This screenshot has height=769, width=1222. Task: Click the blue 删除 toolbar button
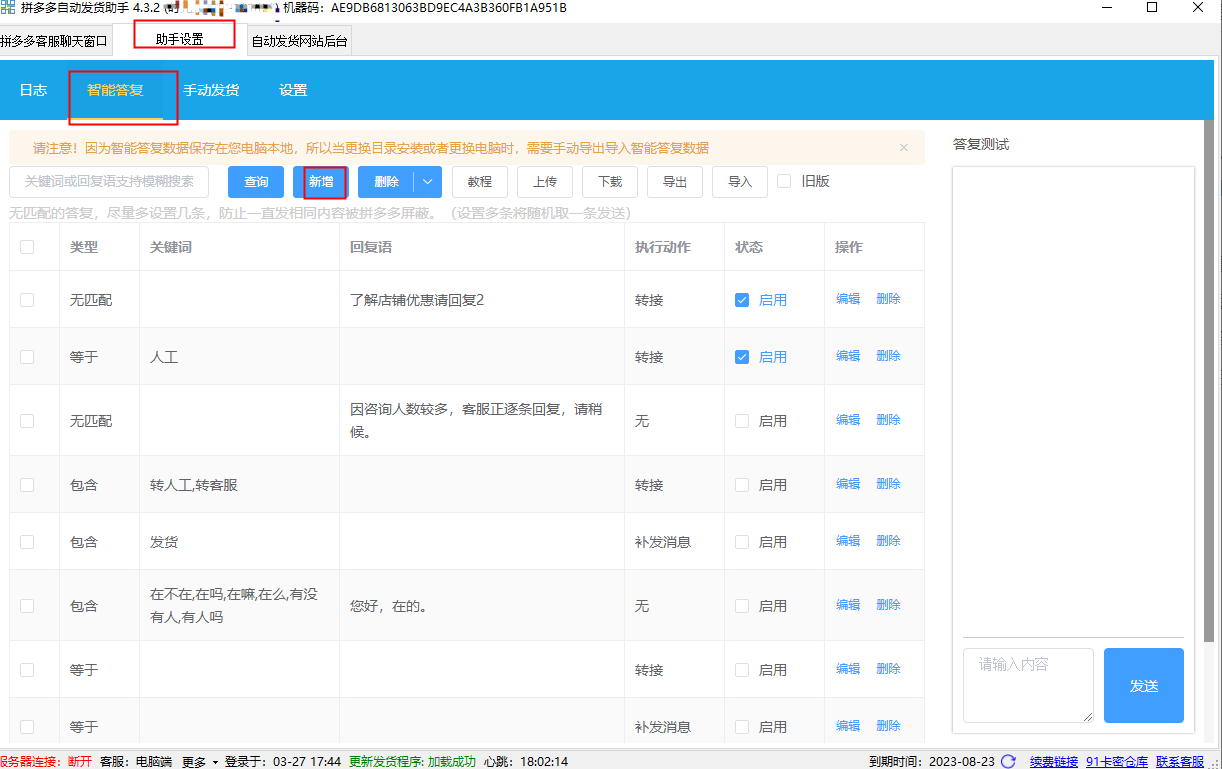[386, 182]
